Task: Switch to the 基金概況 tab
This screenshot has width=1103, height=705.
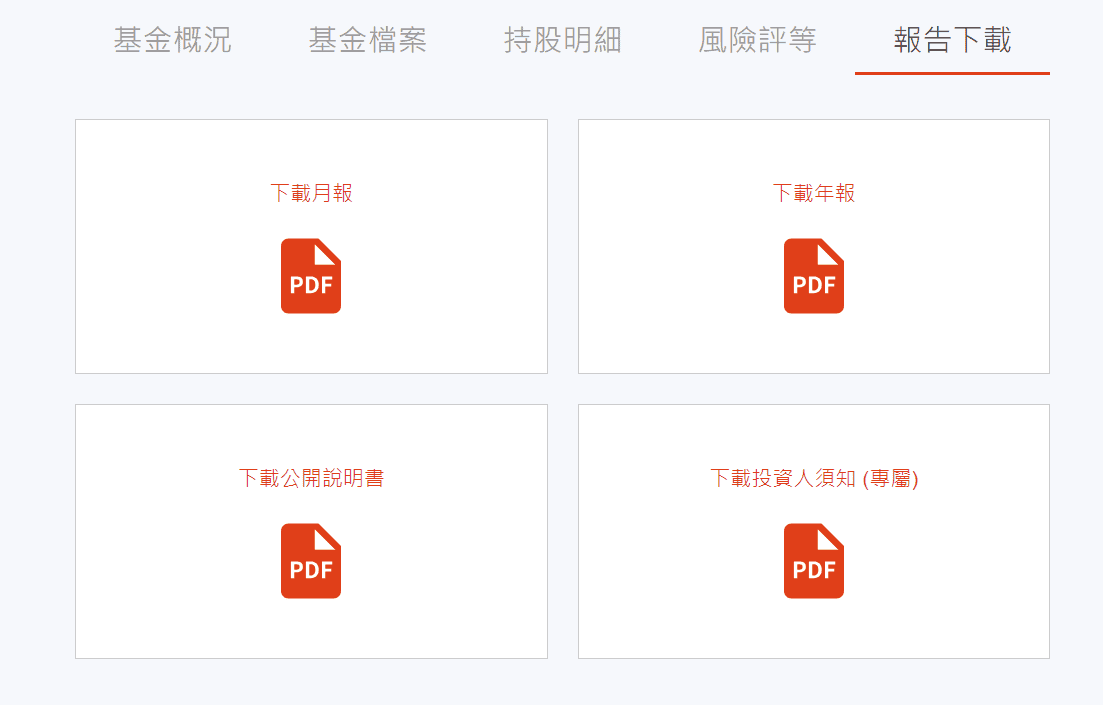Action: [x=172, y=39]
